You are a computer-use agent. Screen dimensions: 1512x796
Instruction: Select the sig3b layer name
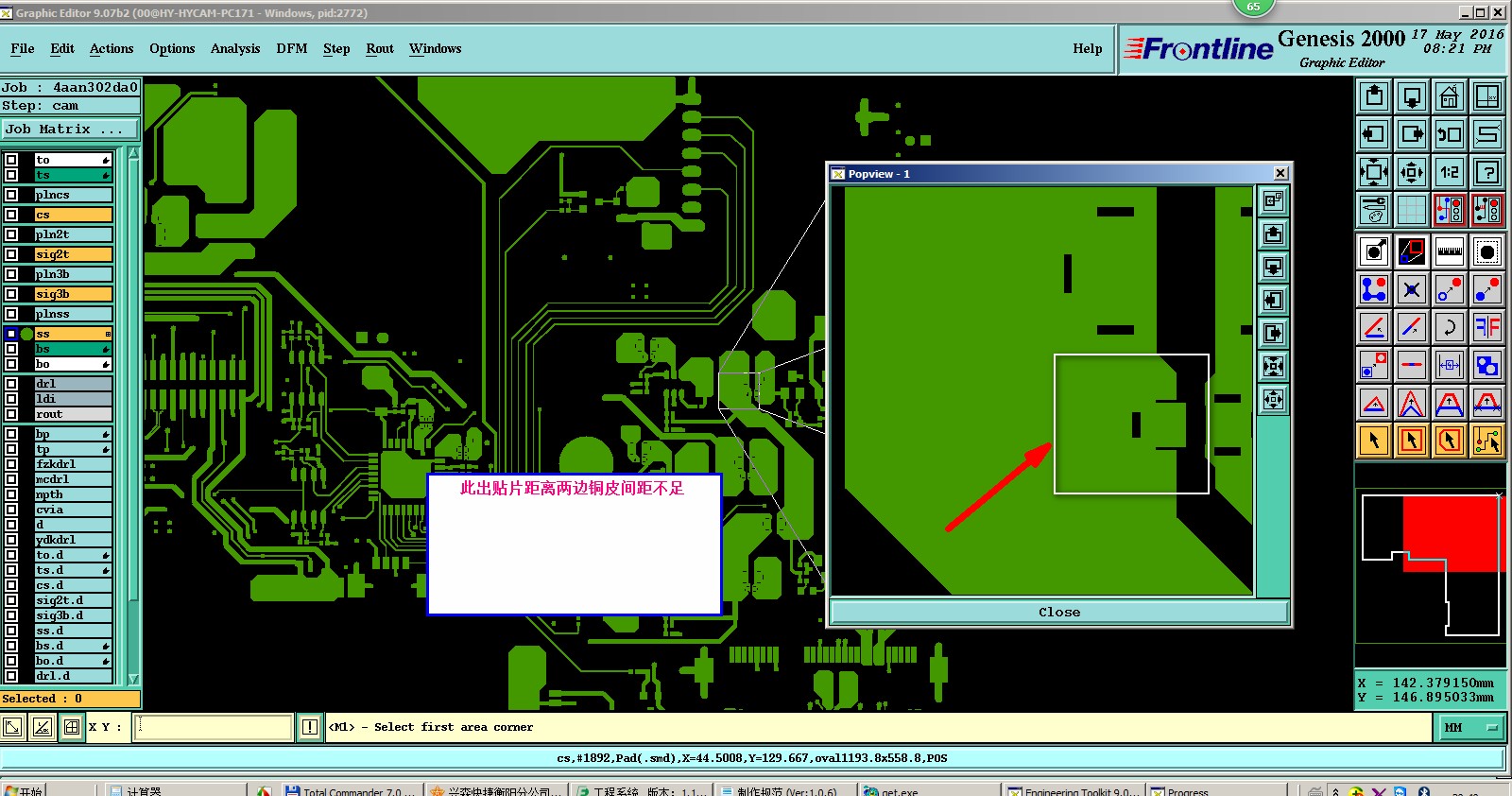coord(74,294)
